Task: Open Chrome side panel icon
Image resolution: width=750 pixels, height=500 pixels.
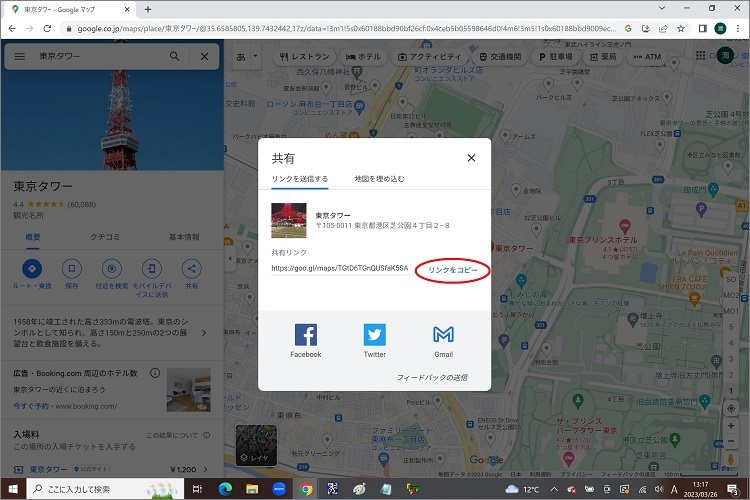Action: [703, 29]
